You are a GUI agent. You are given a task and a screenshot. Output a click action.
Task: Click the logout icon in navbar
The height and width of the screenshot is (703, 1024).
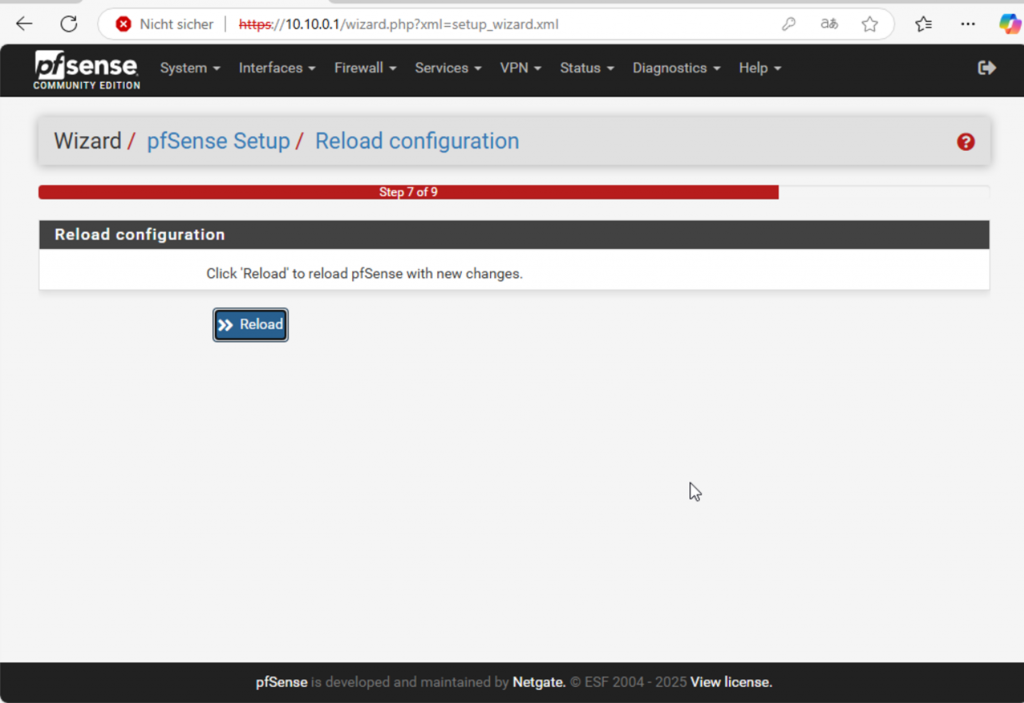click(x=986, y=68)
